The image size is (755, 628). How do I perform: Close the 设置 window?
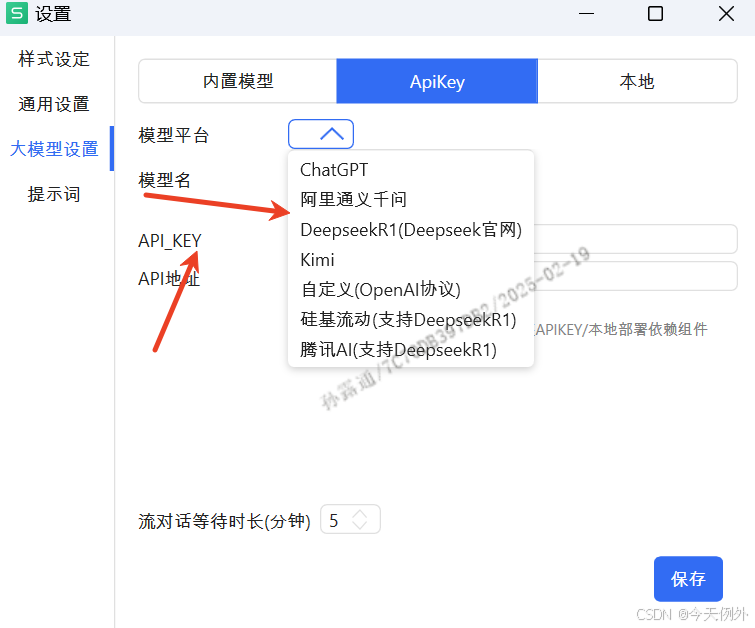click(x=726, y=13)
